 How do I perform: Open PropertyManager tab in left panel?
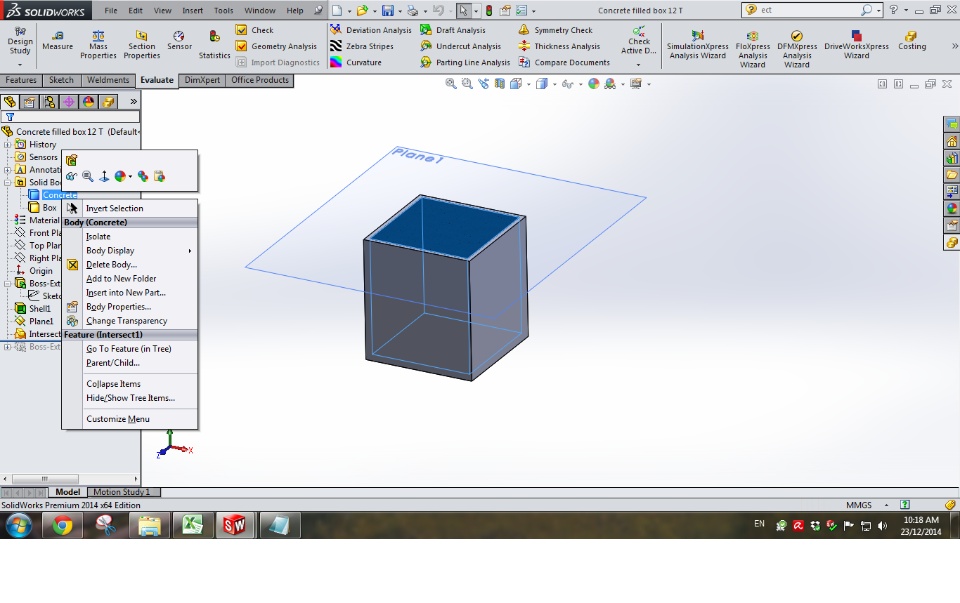coord(29,102)
